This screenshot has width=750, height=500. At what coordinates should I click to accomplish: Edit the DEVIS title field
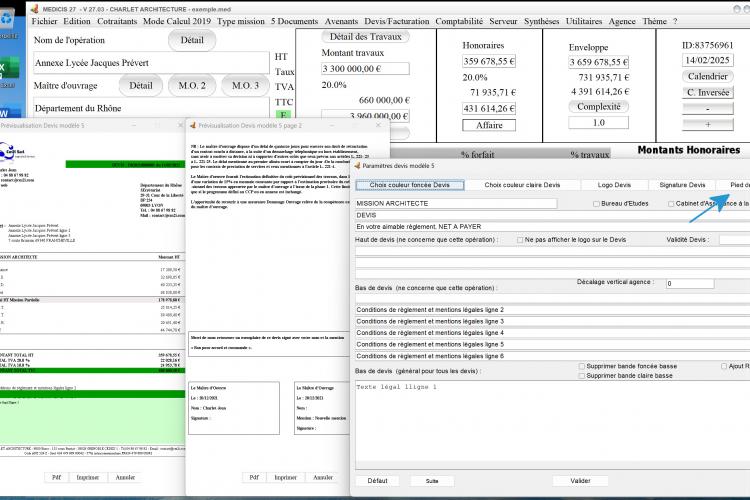point(552,215)
